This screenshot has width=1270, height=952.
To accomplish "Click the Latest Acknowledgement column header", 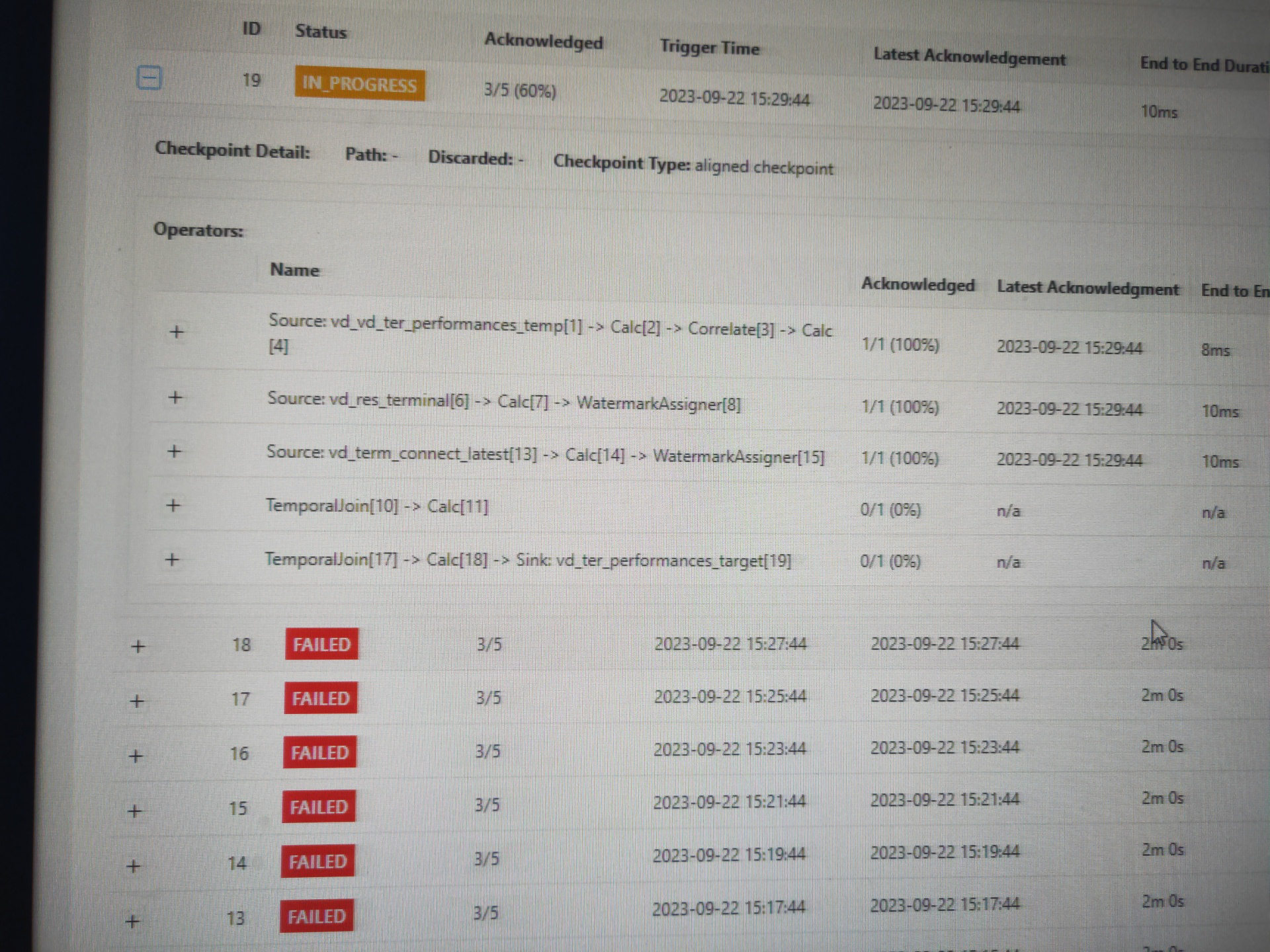I will pos(969,57).
